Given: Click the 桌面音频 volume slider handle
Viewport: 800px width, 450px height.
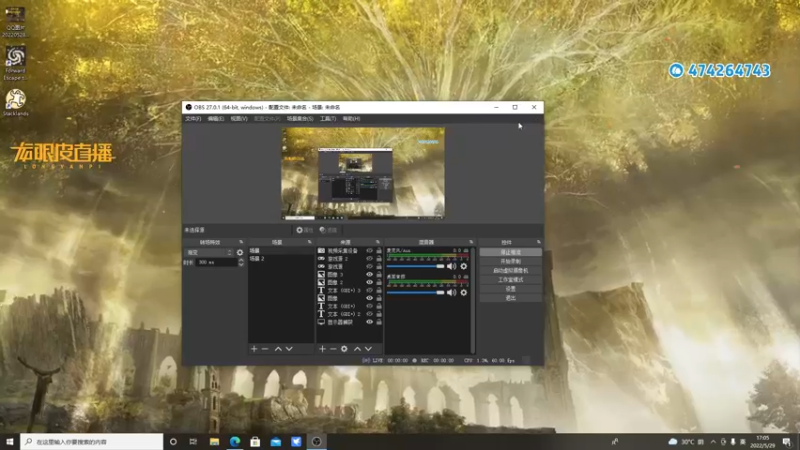Looking at the screenshot, I should pos(440,292).
